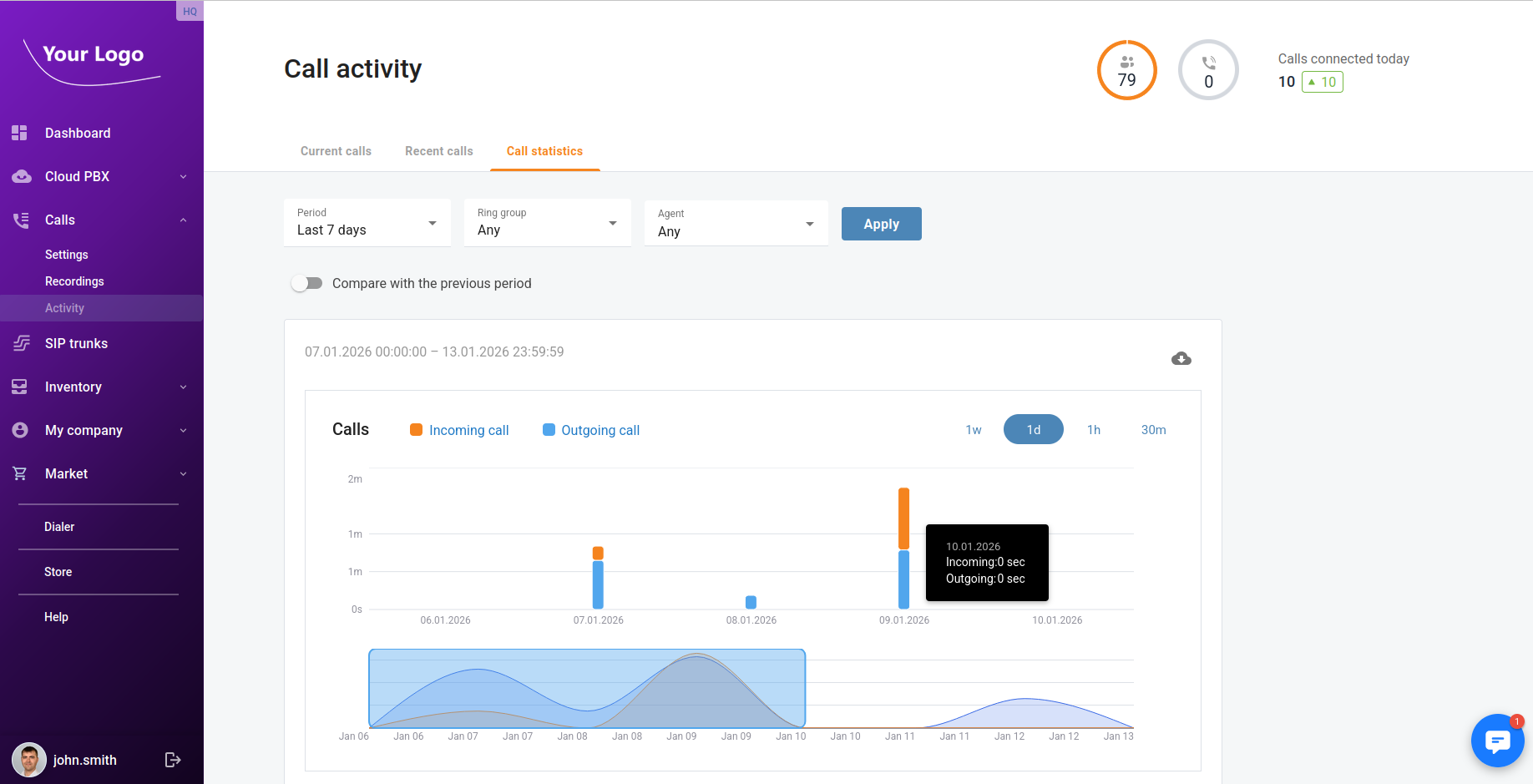1533x784 pixels.
Task: Open the Agent dropdown
Action: point(736,224)
